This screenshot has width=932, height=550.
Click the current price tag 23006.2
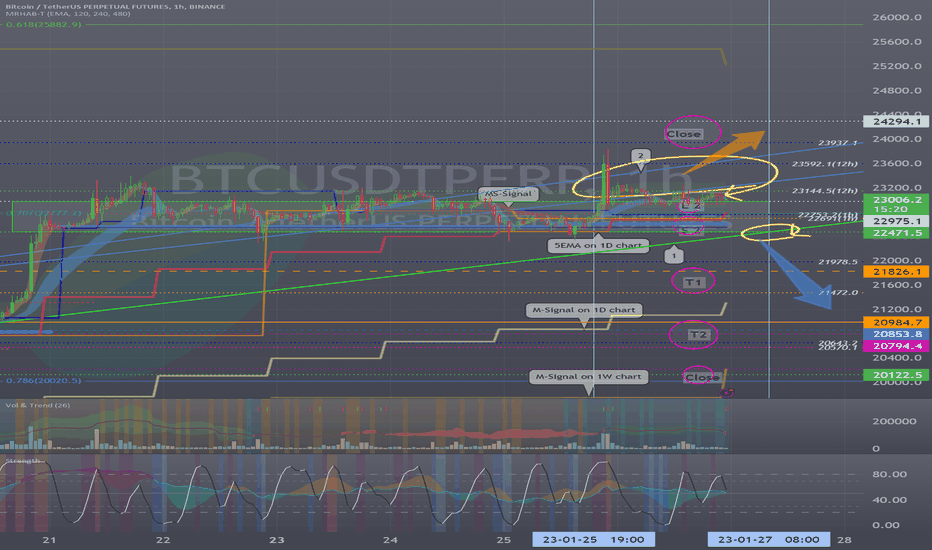tap(896, 200)
